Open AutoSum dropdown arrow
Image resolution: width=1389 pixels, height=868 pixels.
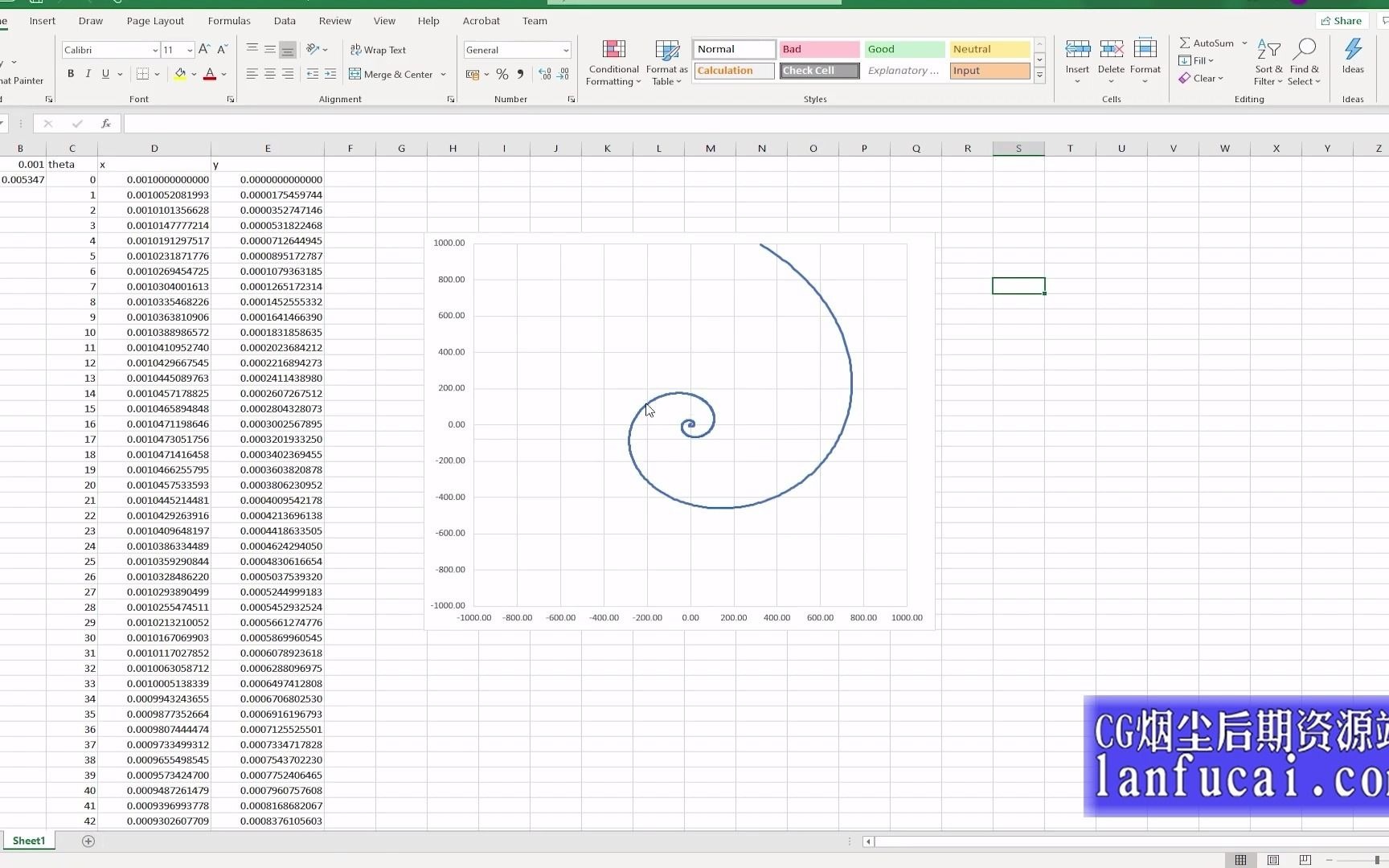tap(1244, 43)
